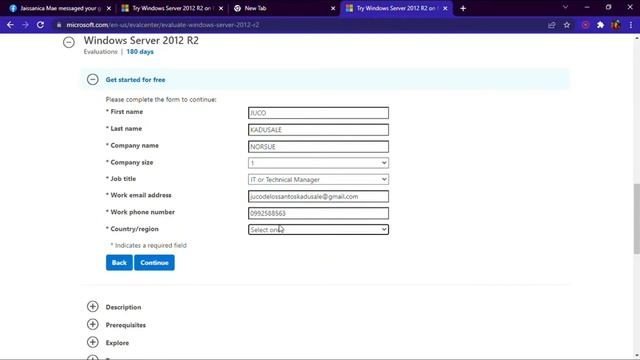Open the Chrome three-dot menu
The image size is (640, 360).
coord(631,25)
